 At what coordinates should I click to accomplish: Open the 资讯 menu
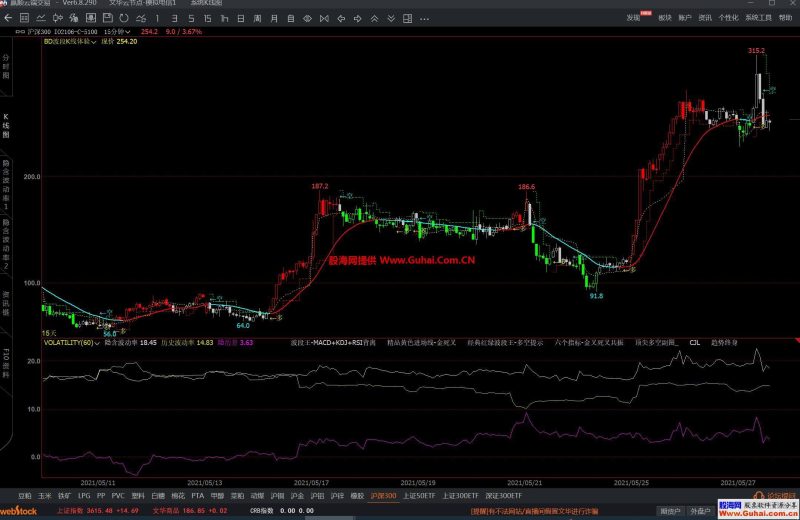[x=705, y=18]
